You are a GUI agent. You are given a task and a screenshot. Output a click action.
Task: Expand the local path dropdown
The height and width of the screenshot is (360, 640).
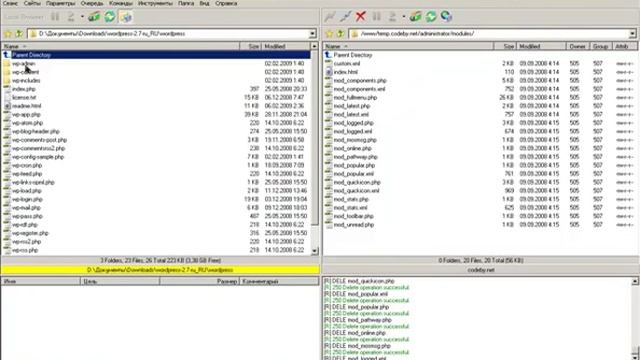(312, 34)
